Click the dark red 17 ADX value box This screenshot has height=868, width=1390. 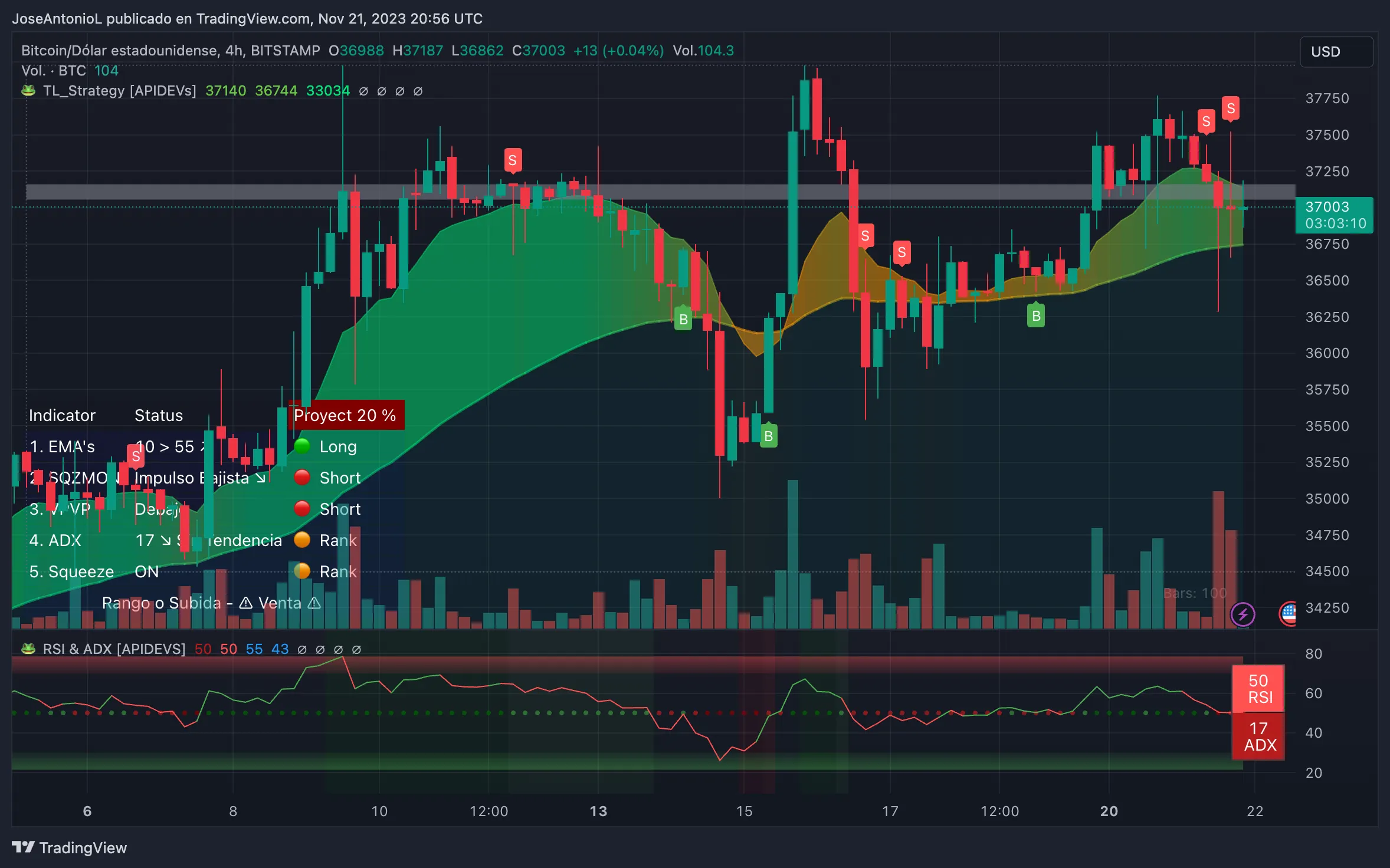1258,737
